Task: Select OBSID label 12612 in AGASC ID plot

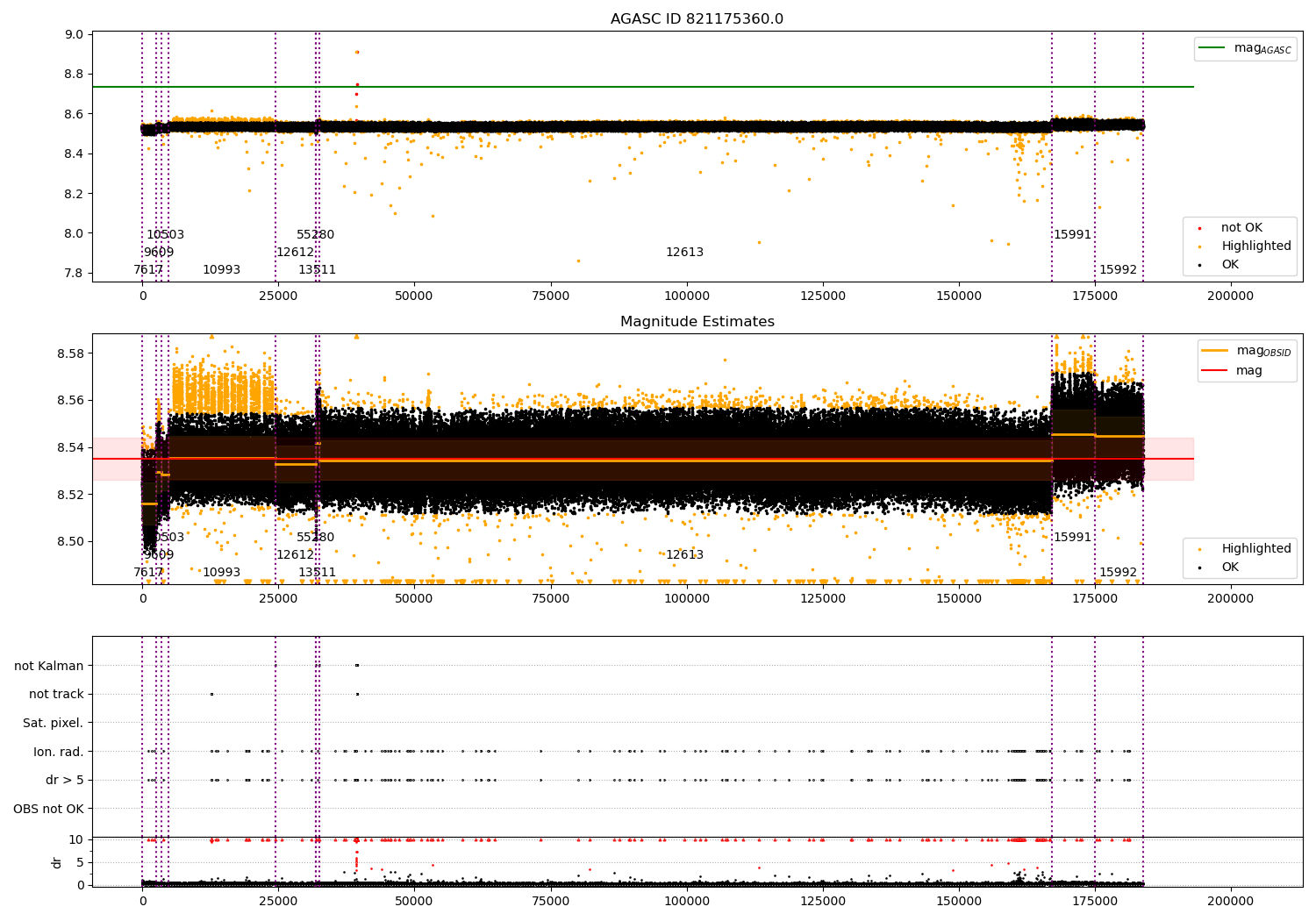Action: tap(295, 253)
